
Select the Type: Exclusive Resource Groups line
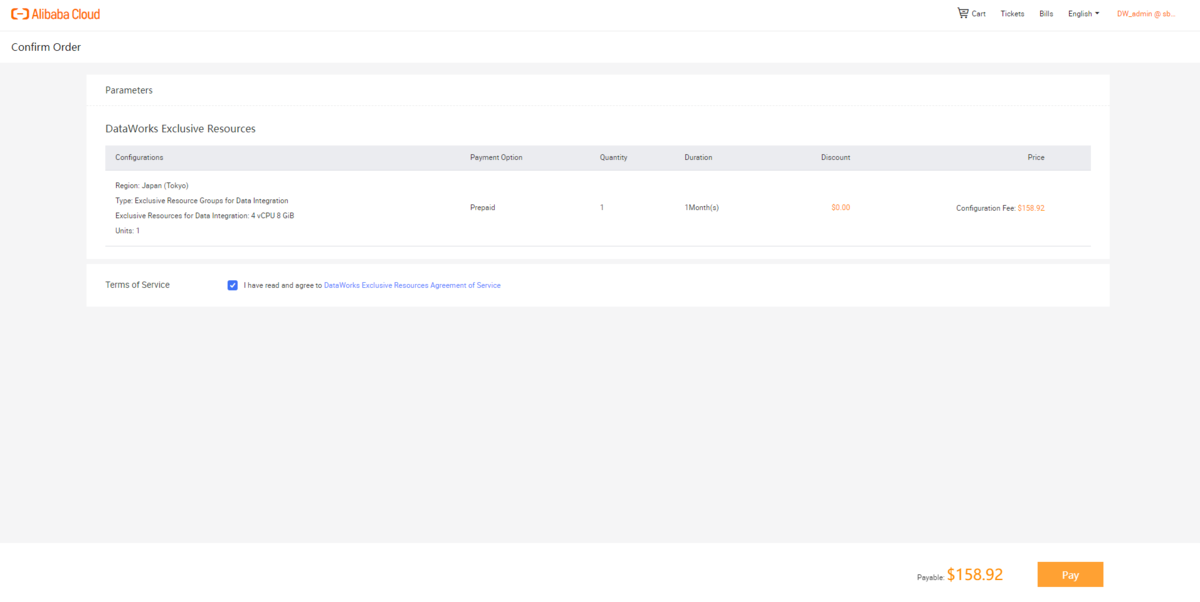[202, 200]
